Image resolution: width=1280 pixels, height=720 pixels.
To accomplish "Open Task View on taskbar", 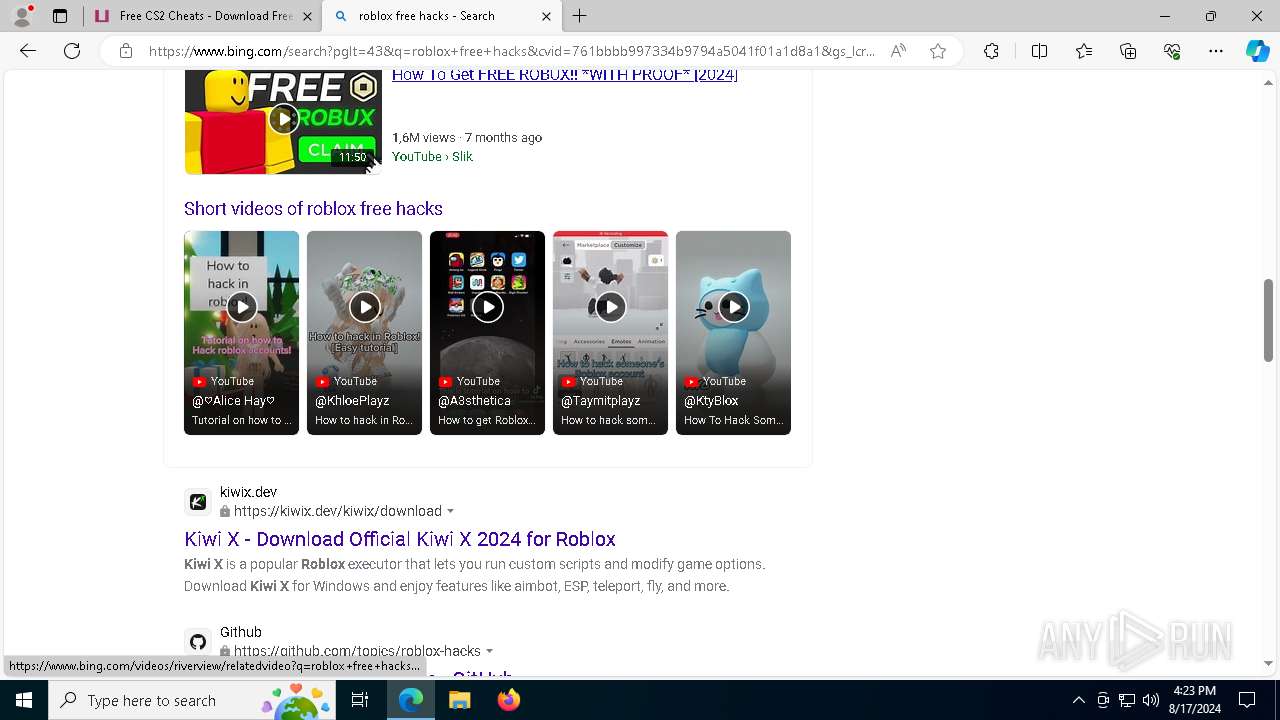I will 361,700.
